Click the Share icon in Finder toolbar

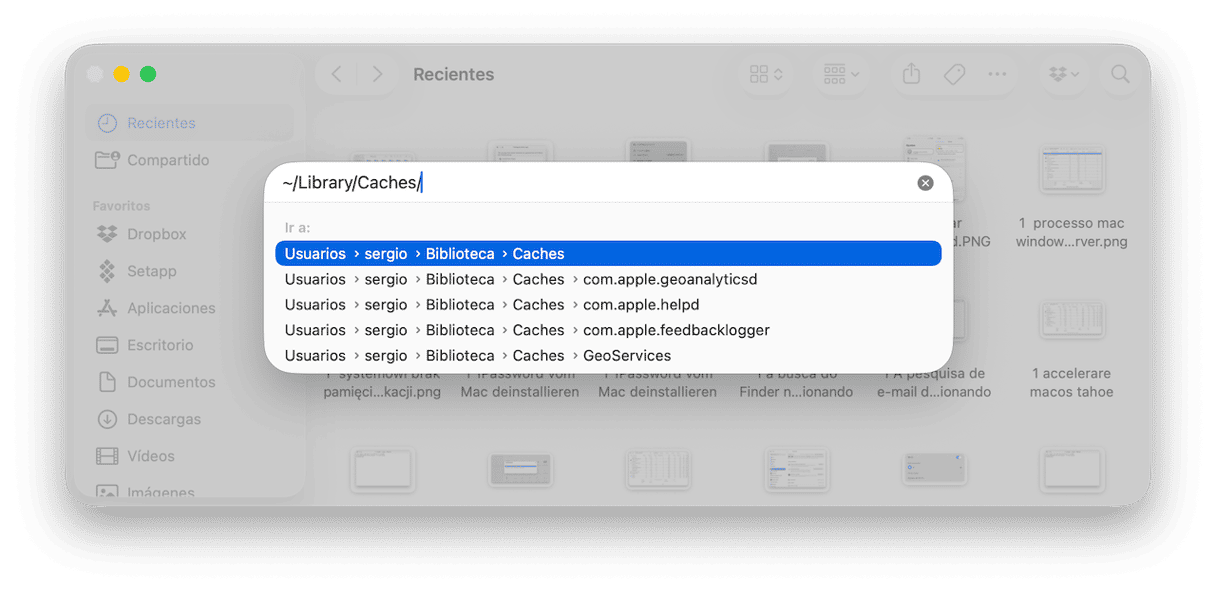pyautogui.click(x=911, y=74)
